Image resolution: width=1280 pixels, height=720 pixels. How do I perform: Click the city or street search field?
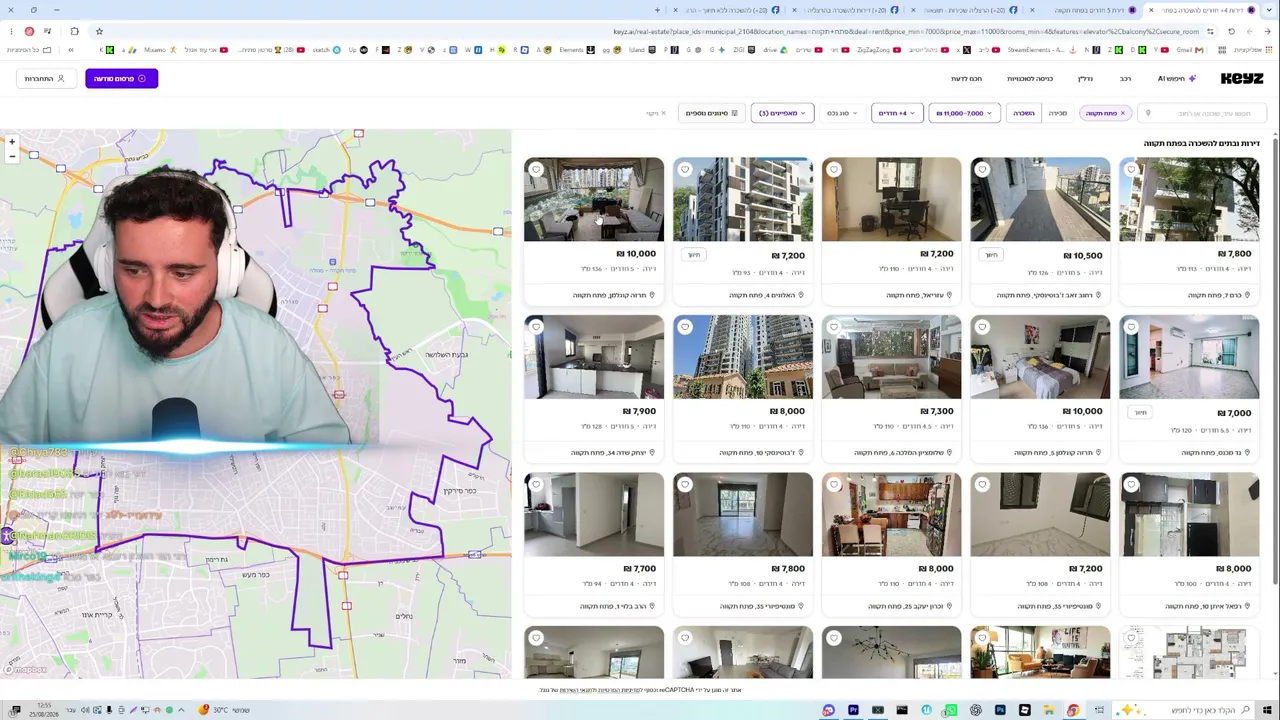click(x=1202, y=113)
